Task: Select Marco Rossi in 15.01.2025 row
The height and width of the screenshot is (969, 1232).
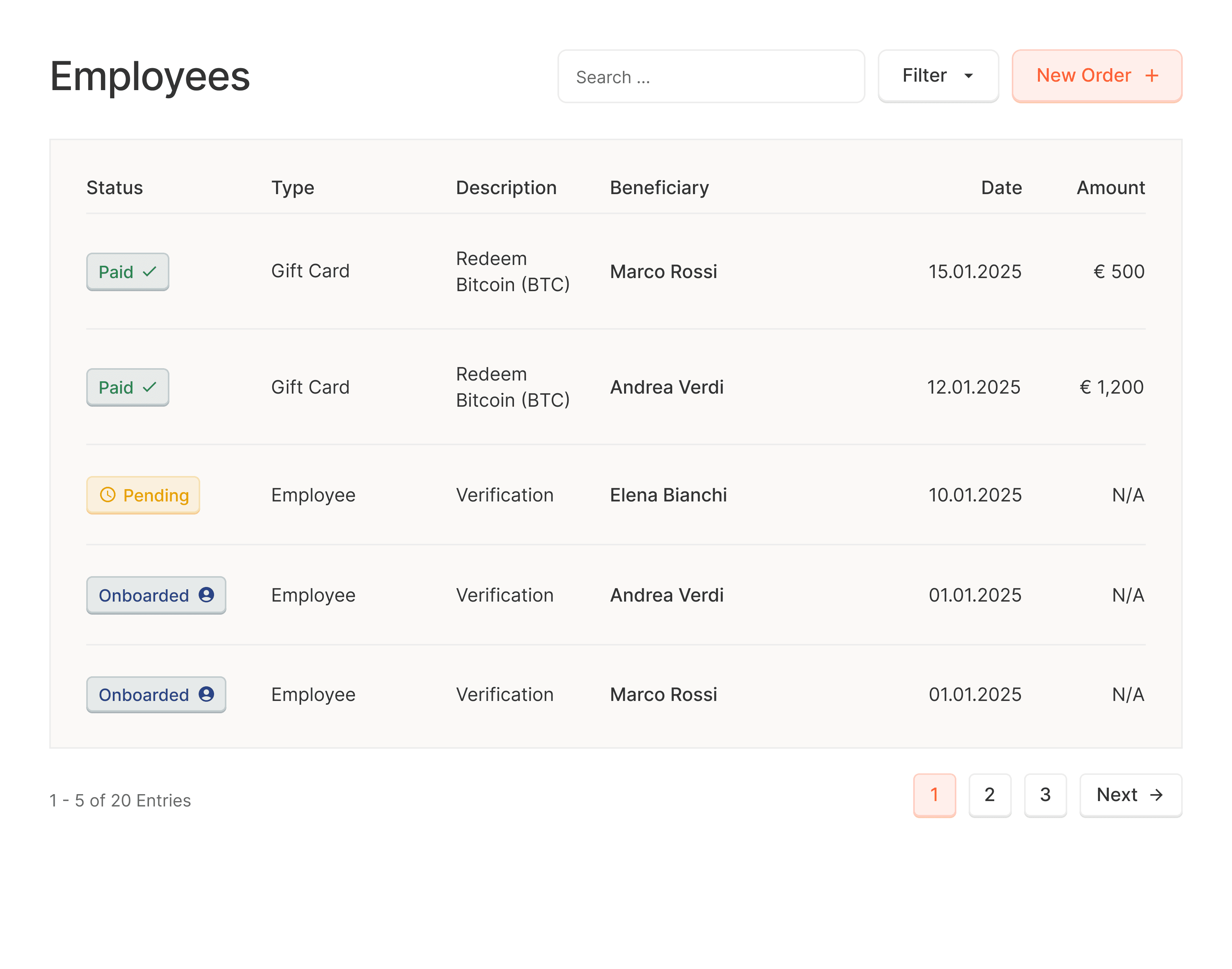Action: [663, 272]
